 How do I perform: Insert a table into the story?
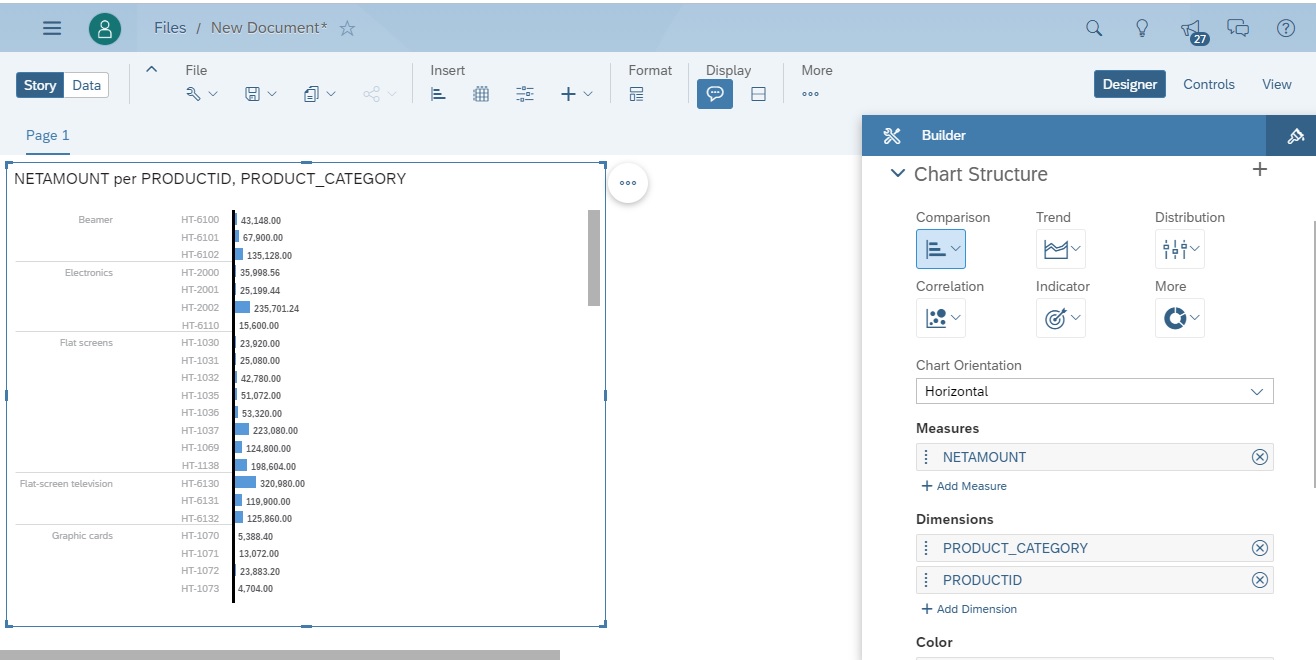[x=481, y=93]
